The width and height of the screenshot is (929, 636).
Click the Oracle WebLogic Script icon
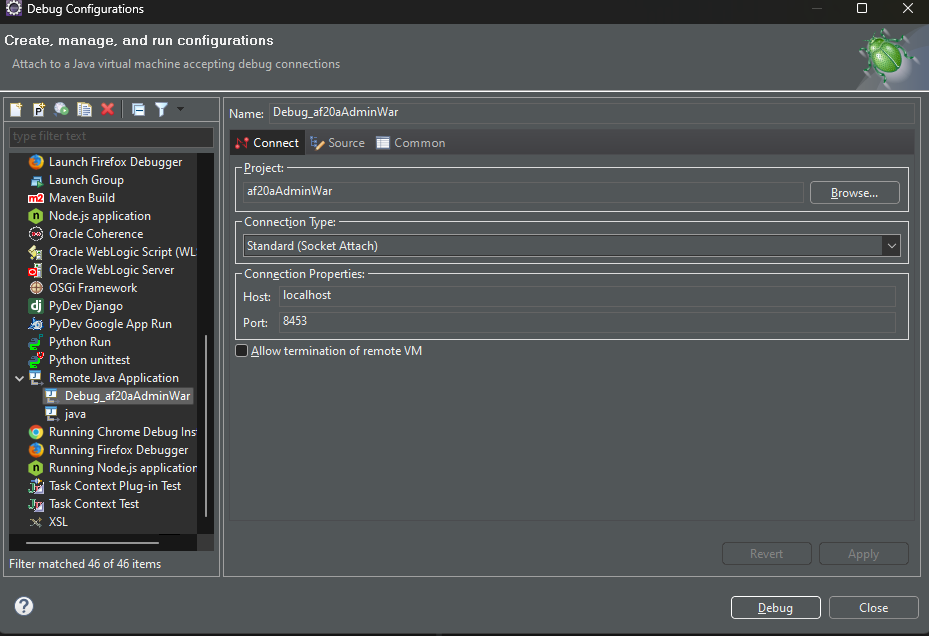click(36, 253)
